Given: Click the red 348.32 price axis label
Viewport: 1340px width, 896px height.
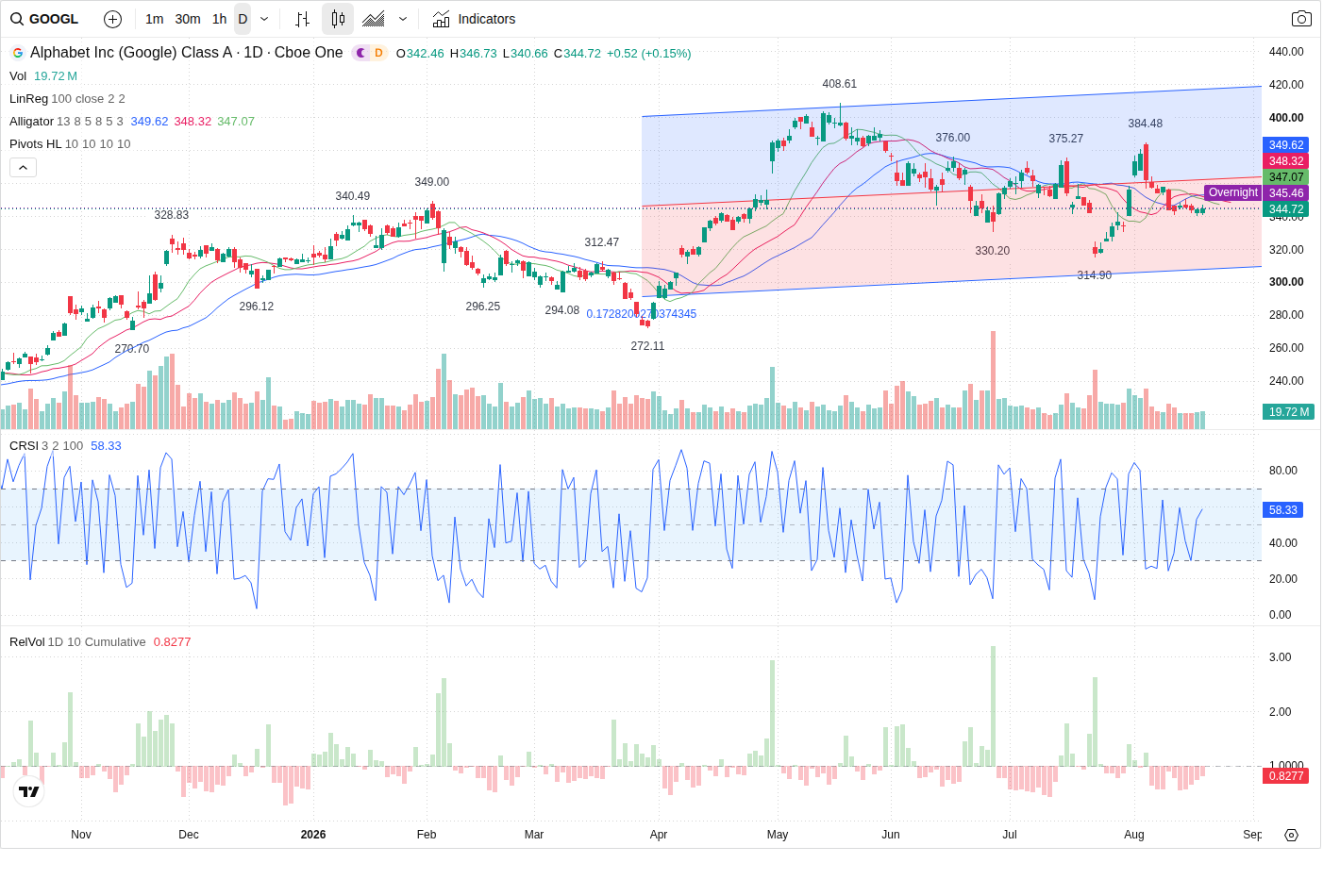Looking at the screenshot, I should (1285, 161).
